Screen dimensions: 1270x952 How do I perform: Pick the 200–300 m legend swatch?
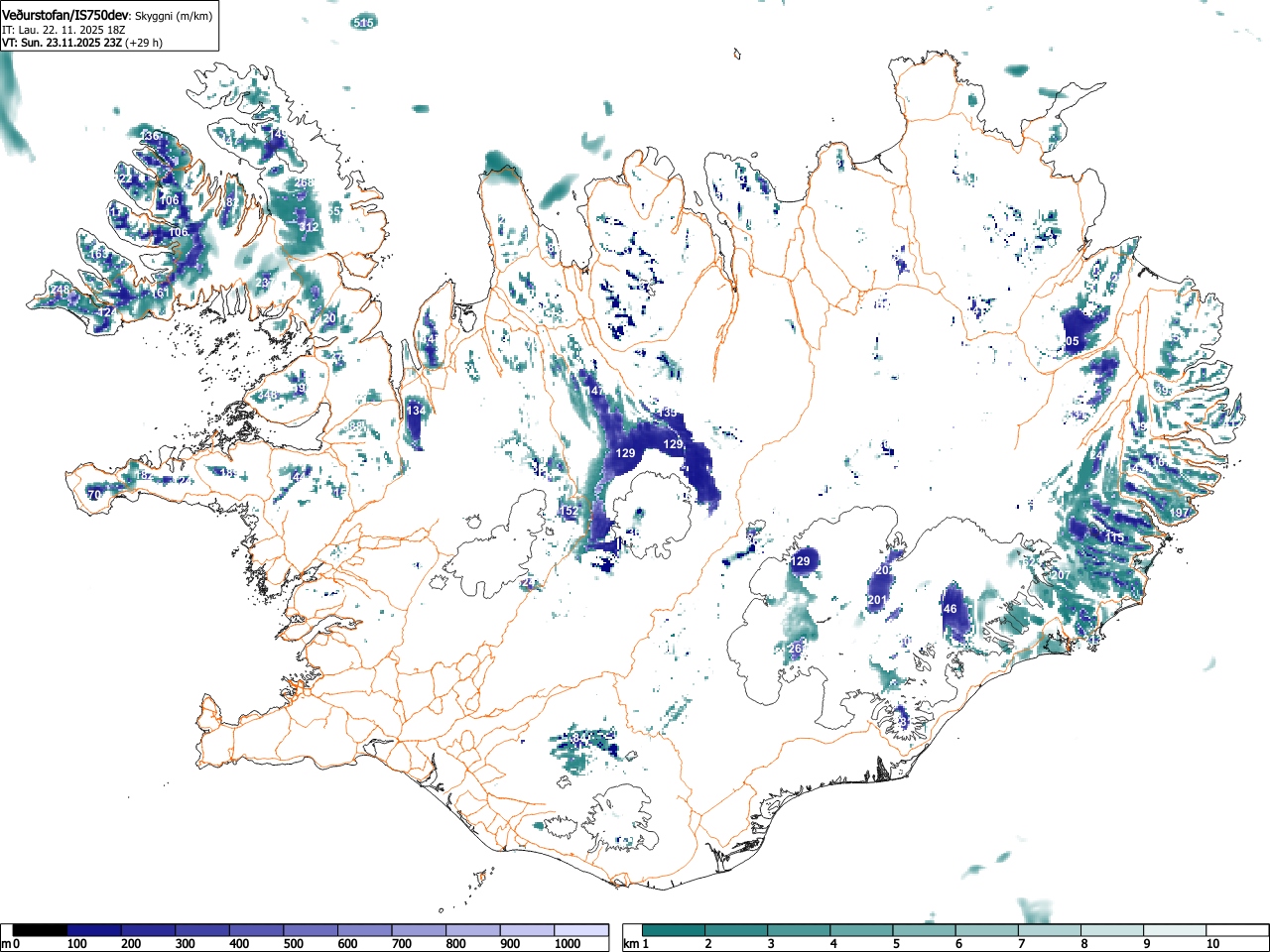pos(149,930)
